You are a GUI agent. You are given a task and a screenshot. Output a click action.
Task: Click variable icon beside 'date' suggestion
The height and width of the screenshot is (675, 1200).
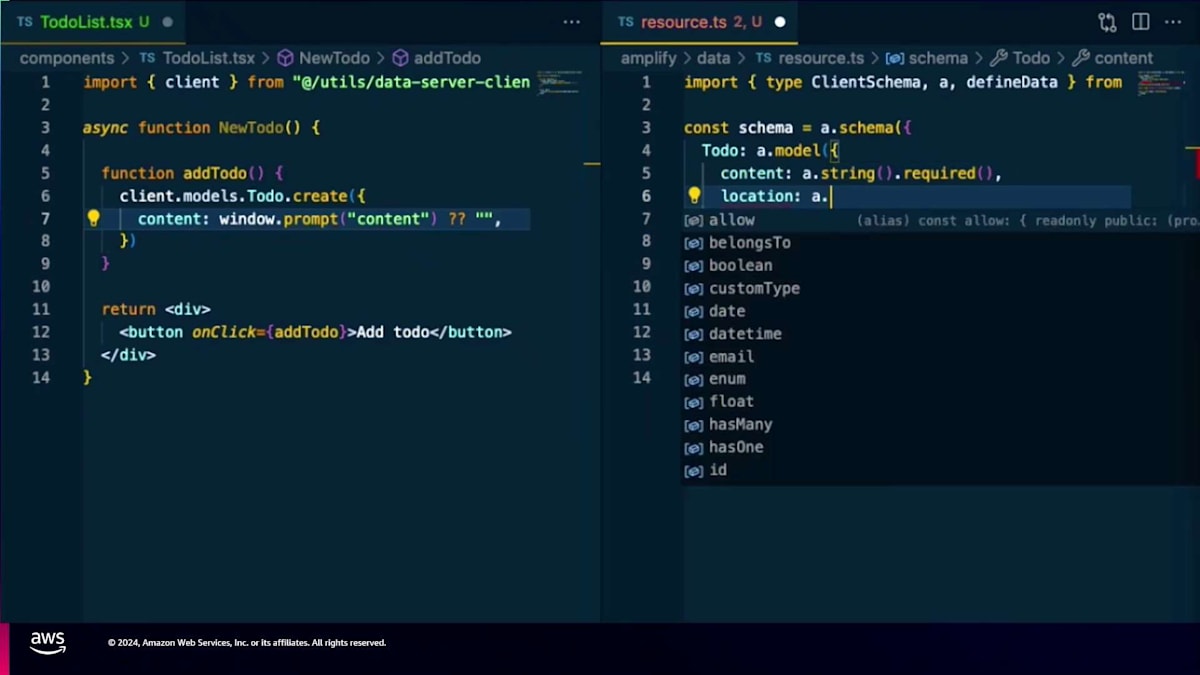pos(693,312)
